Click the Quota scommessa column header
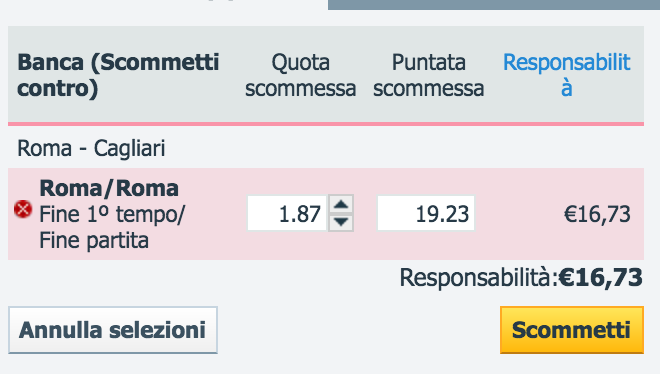The height and width of the screenshot is (374, 660). tap(301, 75)
